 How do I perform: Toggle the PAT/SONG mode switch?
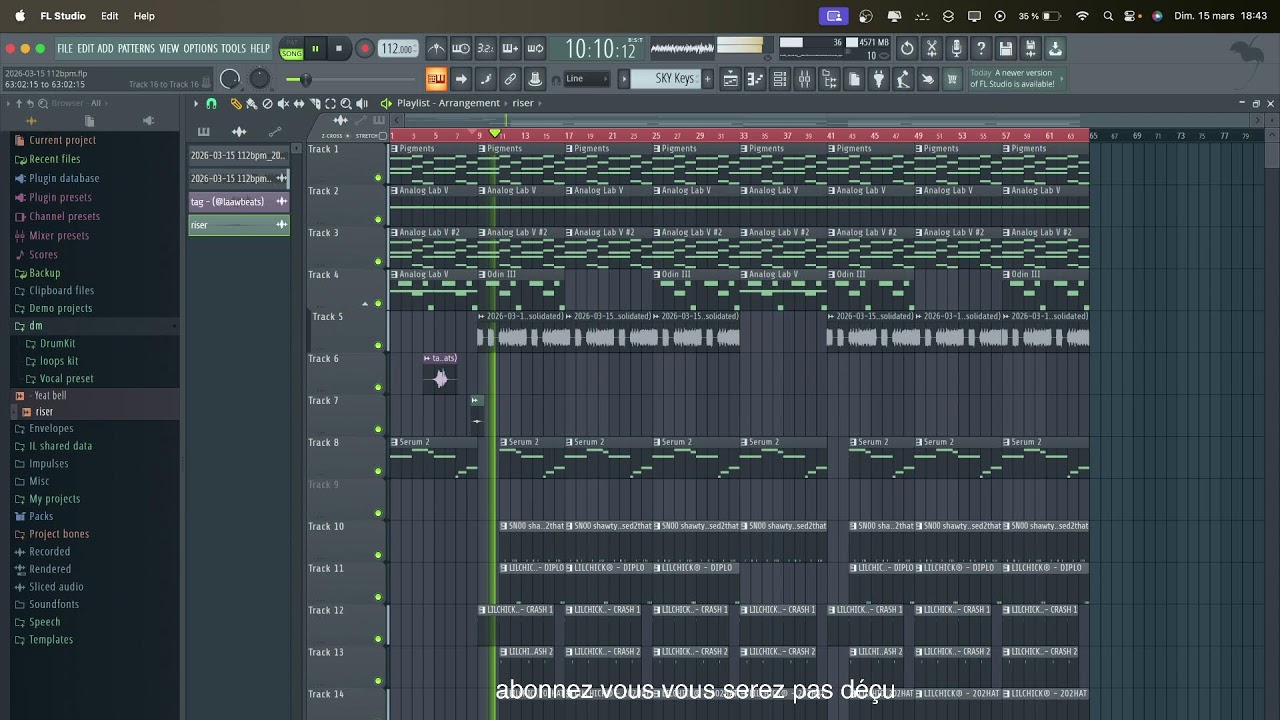tap(291, 49)
